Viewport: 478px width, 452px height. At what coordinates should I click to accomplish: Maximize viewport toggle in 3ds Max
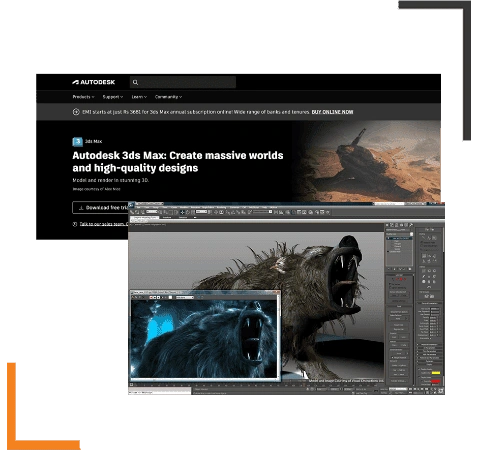pyautogui.click(x=441, y=390)
